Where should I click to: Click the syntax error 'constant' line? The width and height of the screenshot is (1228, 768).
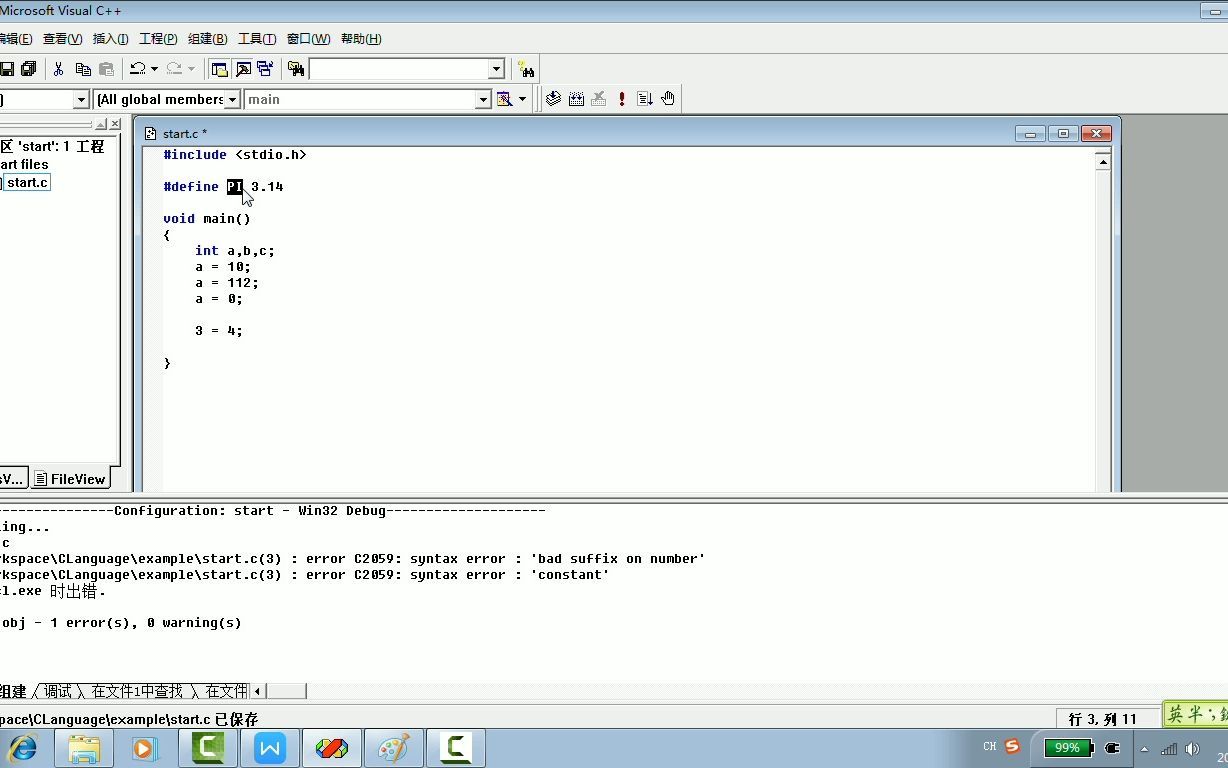tap(304, 574)
